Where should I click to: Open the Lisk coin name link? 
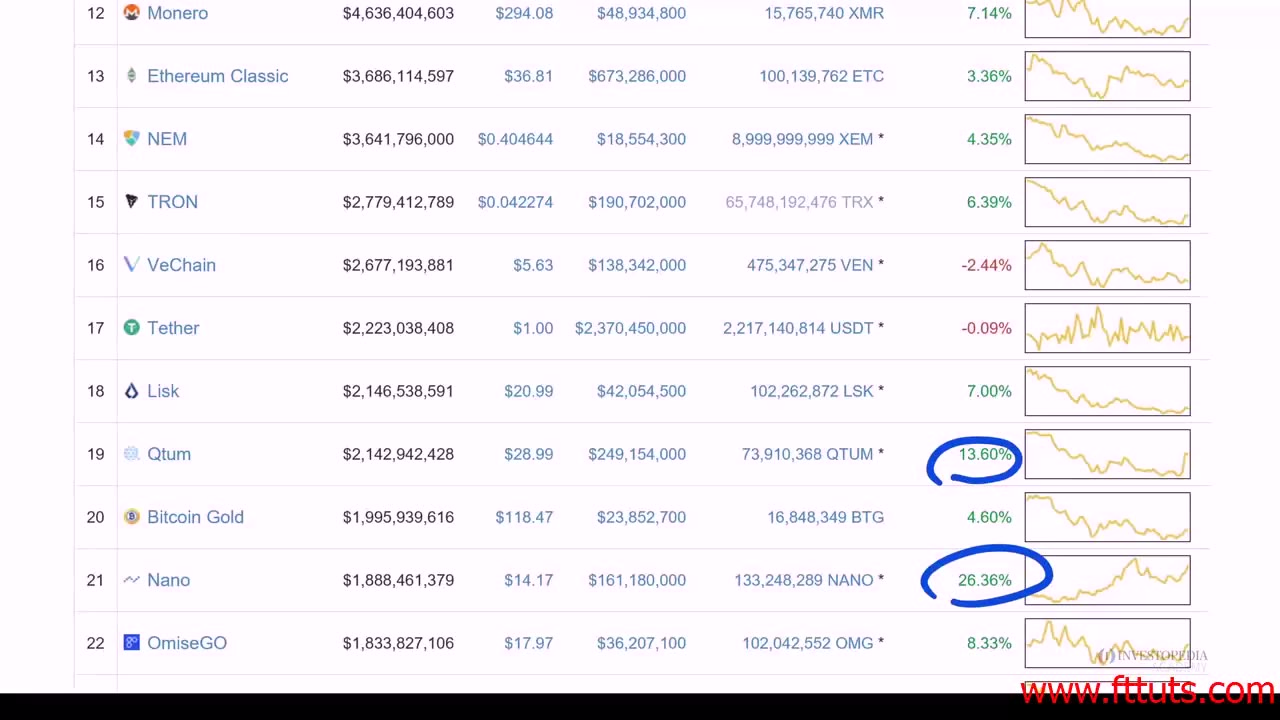(163, 391)
